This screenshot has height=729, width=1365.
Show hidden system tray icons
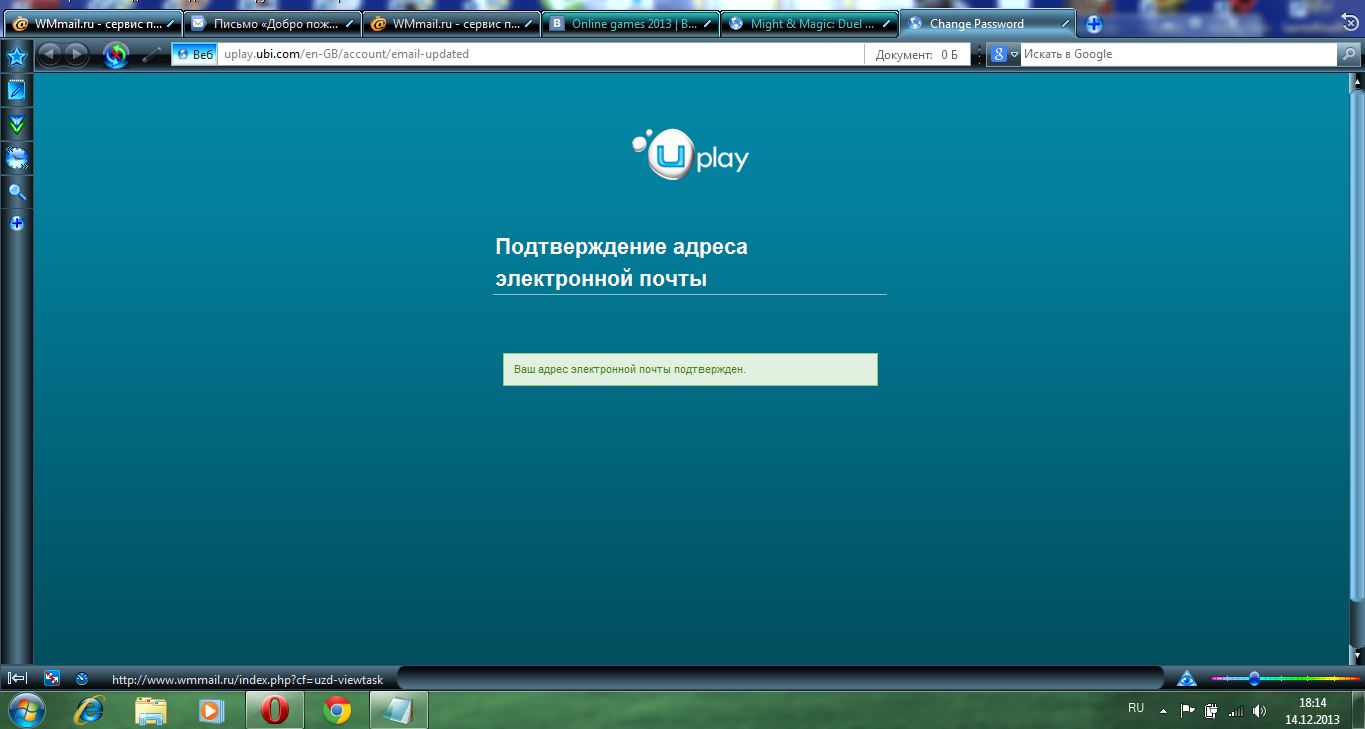1163,711
